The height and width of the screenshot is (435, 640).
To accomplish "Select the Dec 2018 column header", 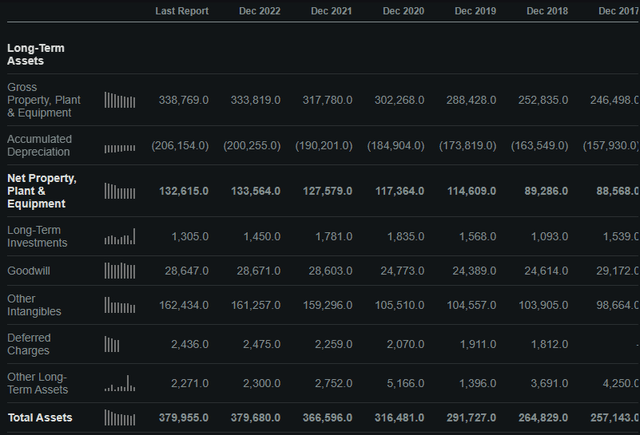I will tap(547, 11).
